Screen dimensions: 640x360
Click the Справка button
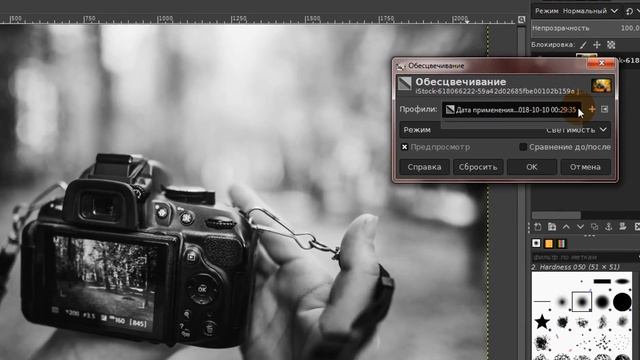click(424, 167)
